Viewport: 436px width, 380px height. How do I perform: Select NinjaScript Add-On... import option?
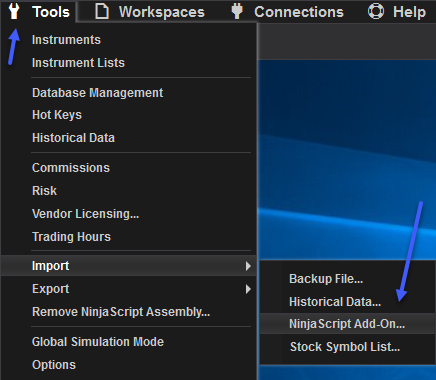tap(347, 324)
